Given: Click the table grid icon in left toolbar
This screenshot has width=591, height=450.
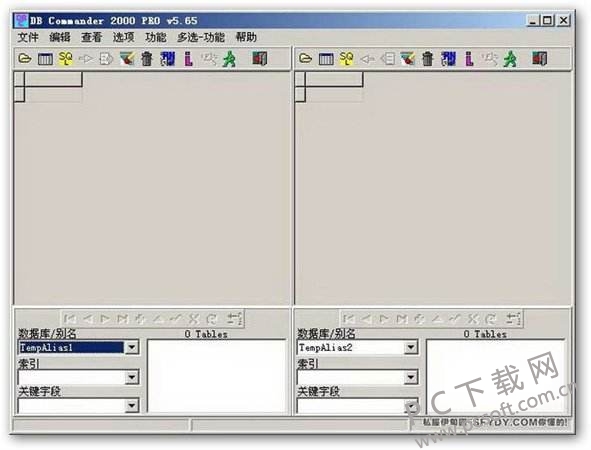Looking at the screenshot, I should [x=45, y=59].
